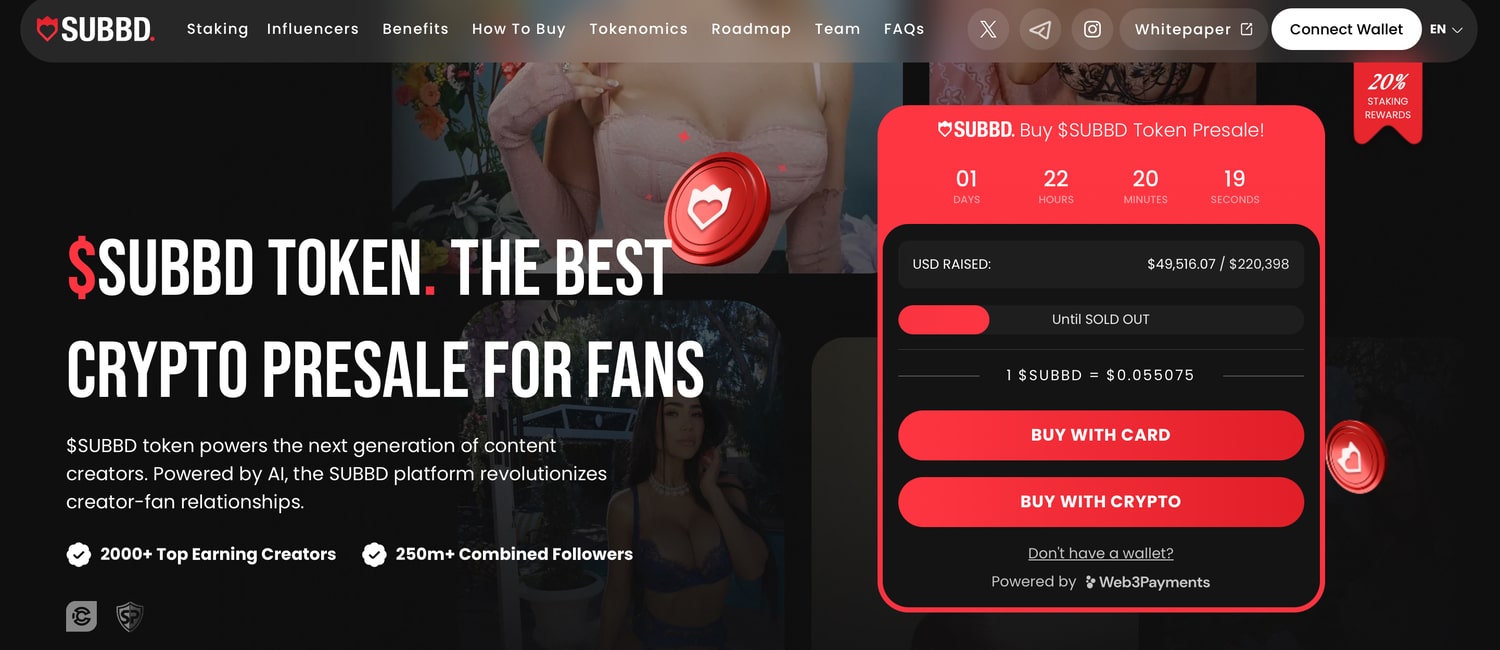Viewport: 1500px width, 650px height.
Task: Click the Coinsult audit badge icon
Action: (81, 616)
